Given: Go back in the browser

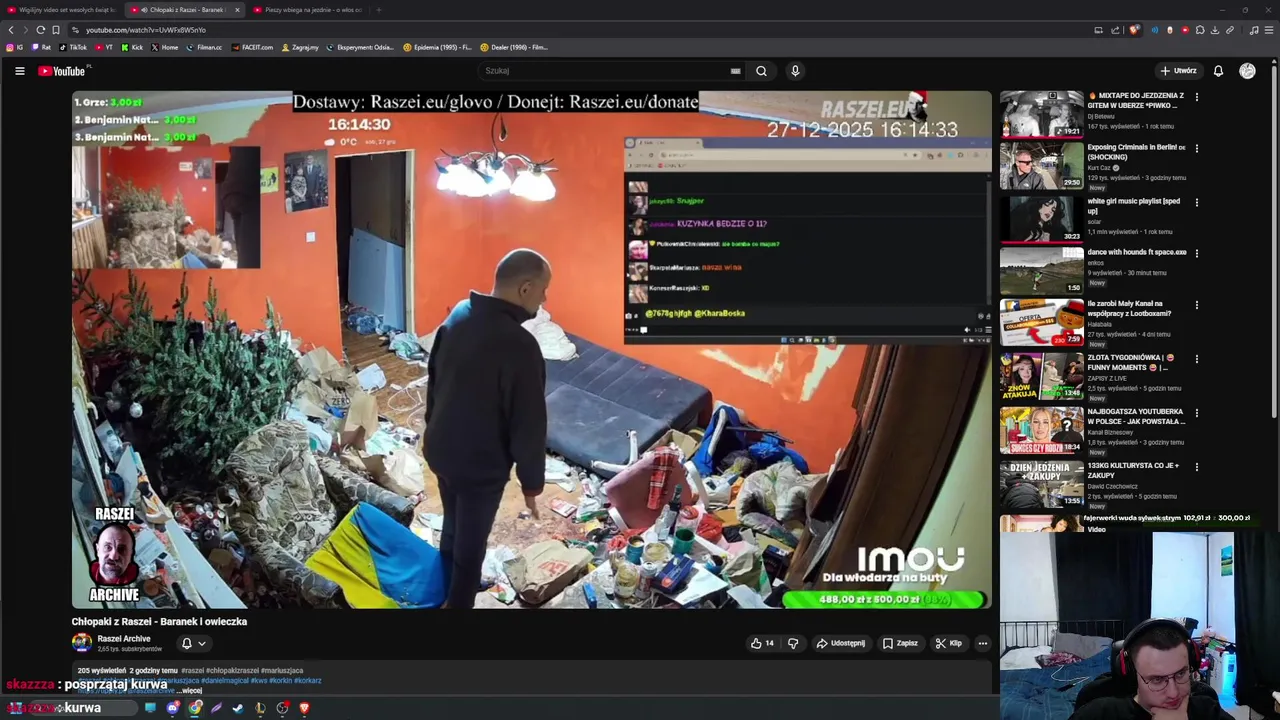Looking at the screenshot, I should pos(11,30).
